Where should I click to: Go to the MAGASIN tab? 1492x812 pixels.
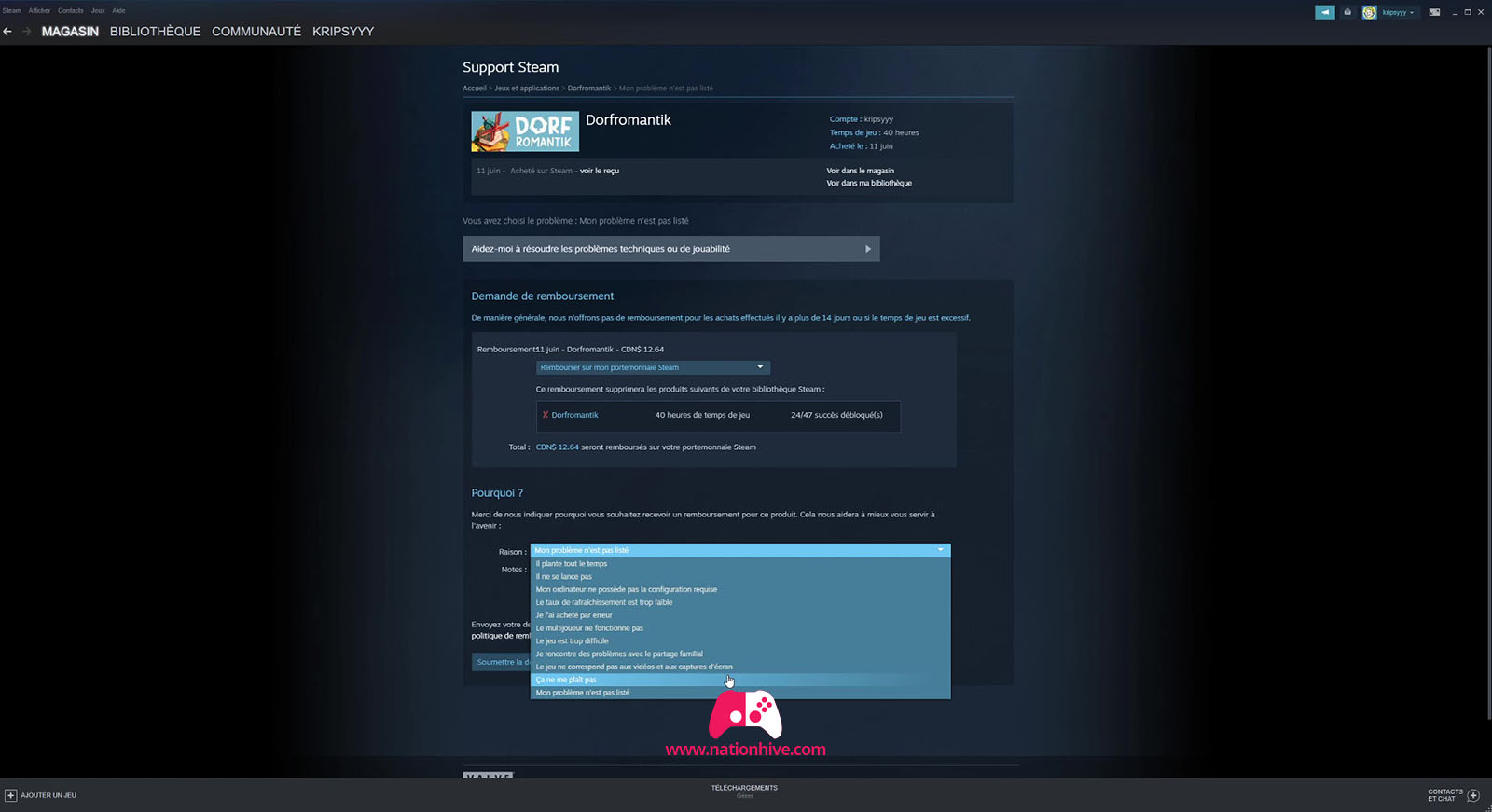(x=70, y=32)
